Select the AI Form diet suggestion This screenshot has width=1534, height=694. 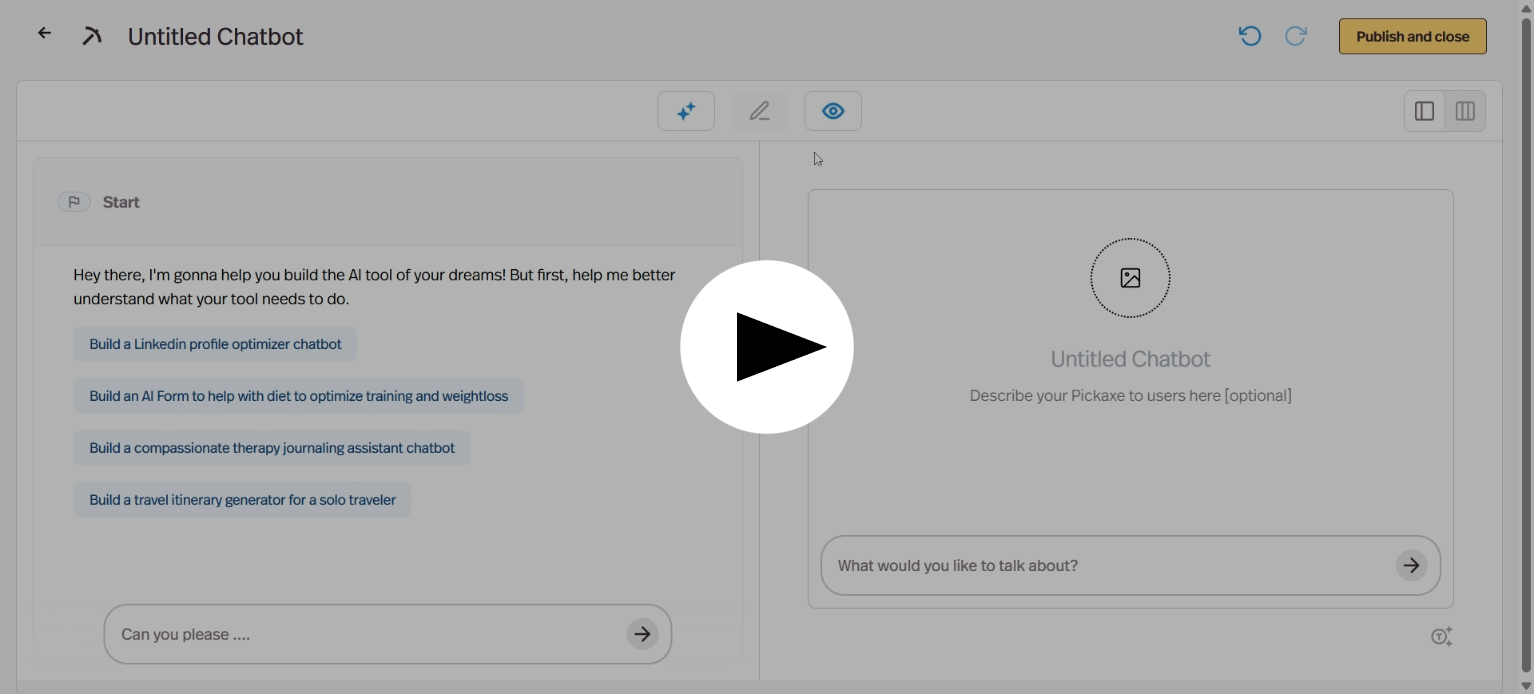(298, 396)
